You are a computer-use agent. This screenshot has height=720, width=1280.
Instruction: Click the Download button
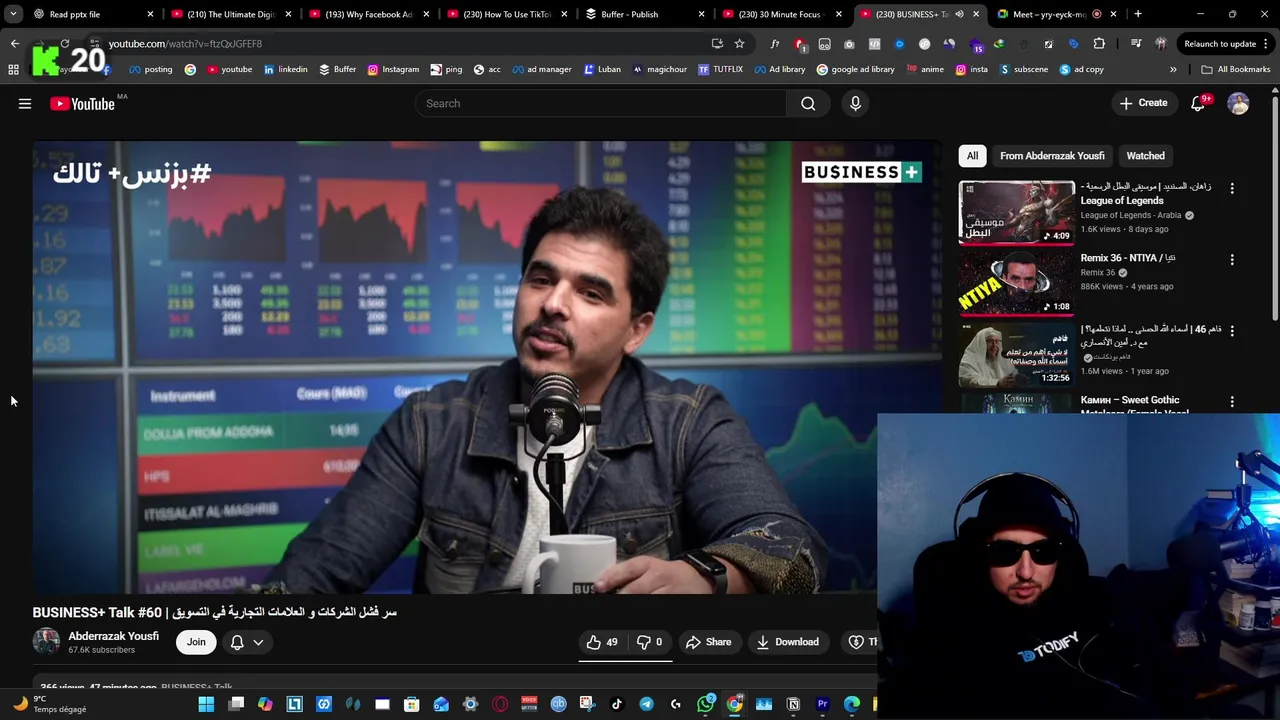point(788,642)
